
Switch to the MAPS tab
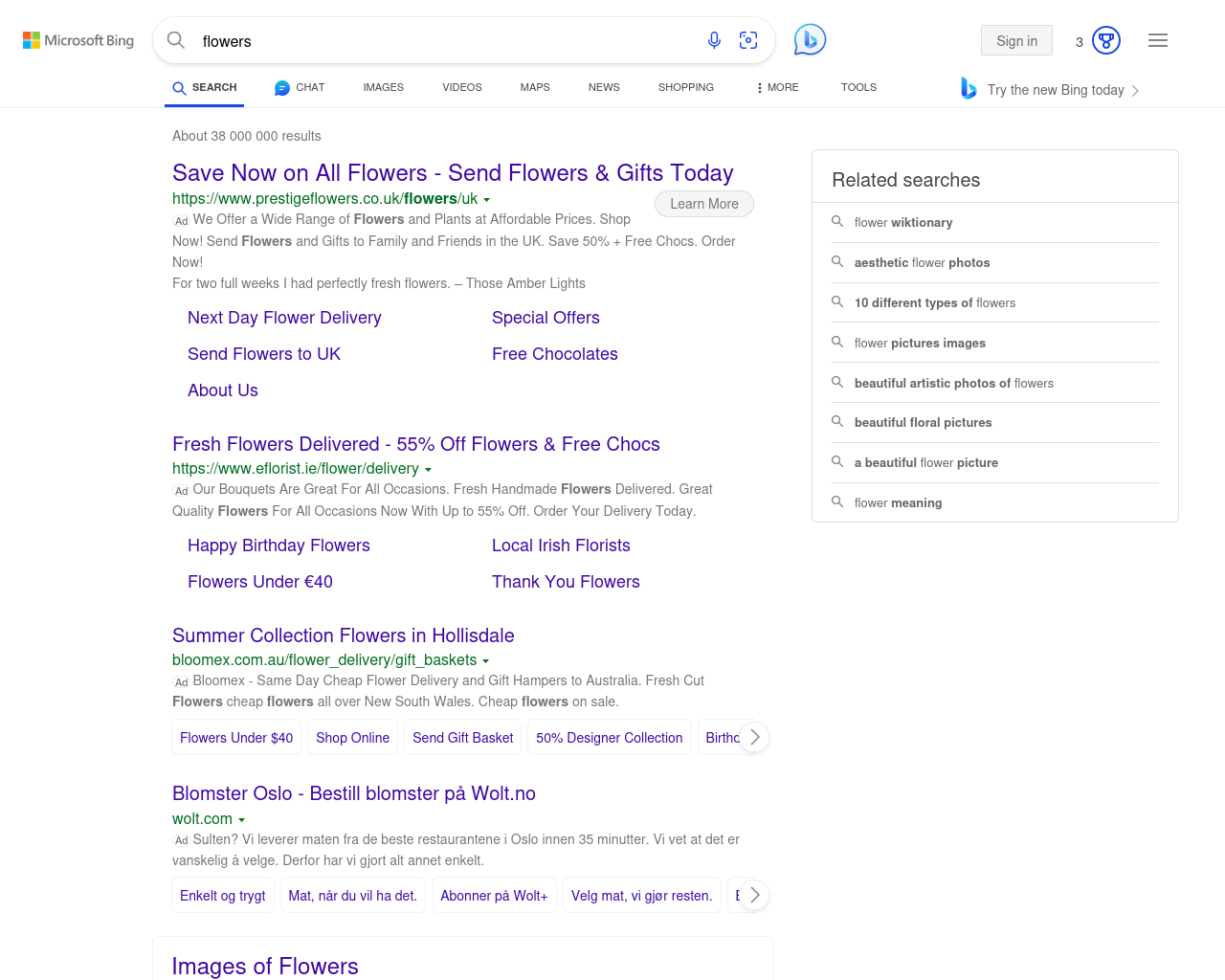pos(535,87)
